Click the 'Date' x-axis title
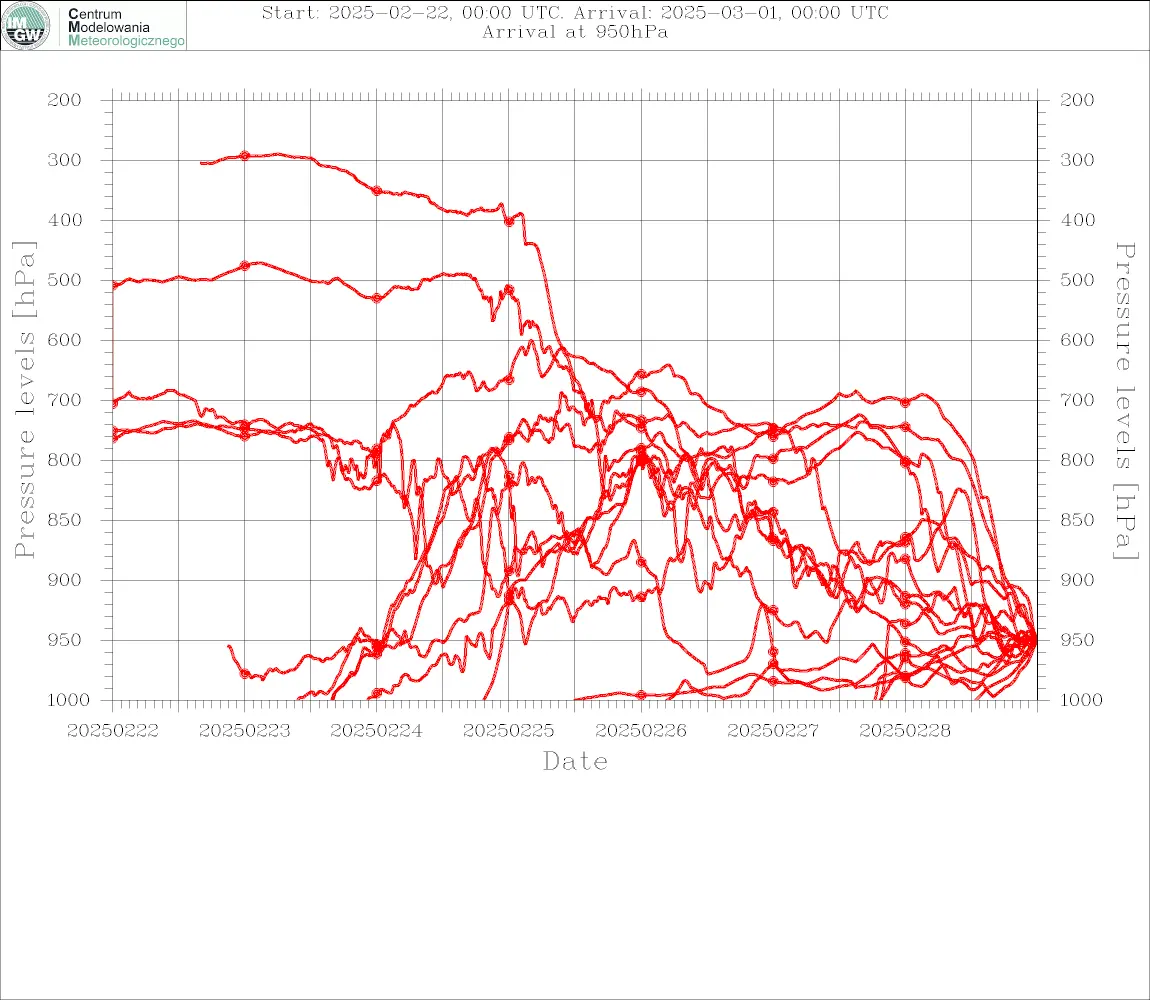Screen dimensions: 1150x1000 click(575, 762)
